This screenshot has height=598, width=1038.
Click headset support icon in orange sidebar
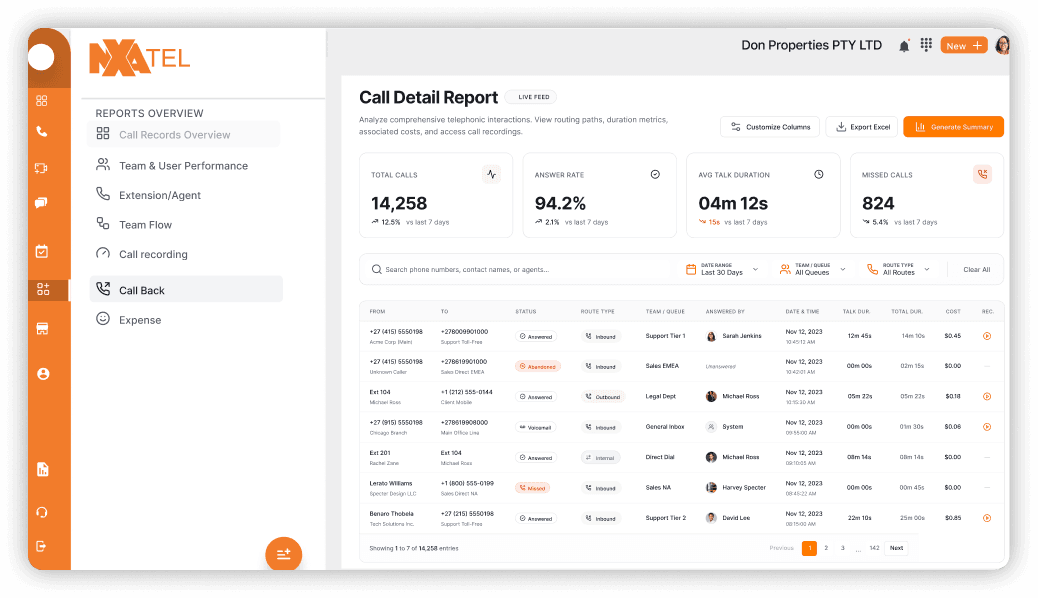(x=42, y=512)
